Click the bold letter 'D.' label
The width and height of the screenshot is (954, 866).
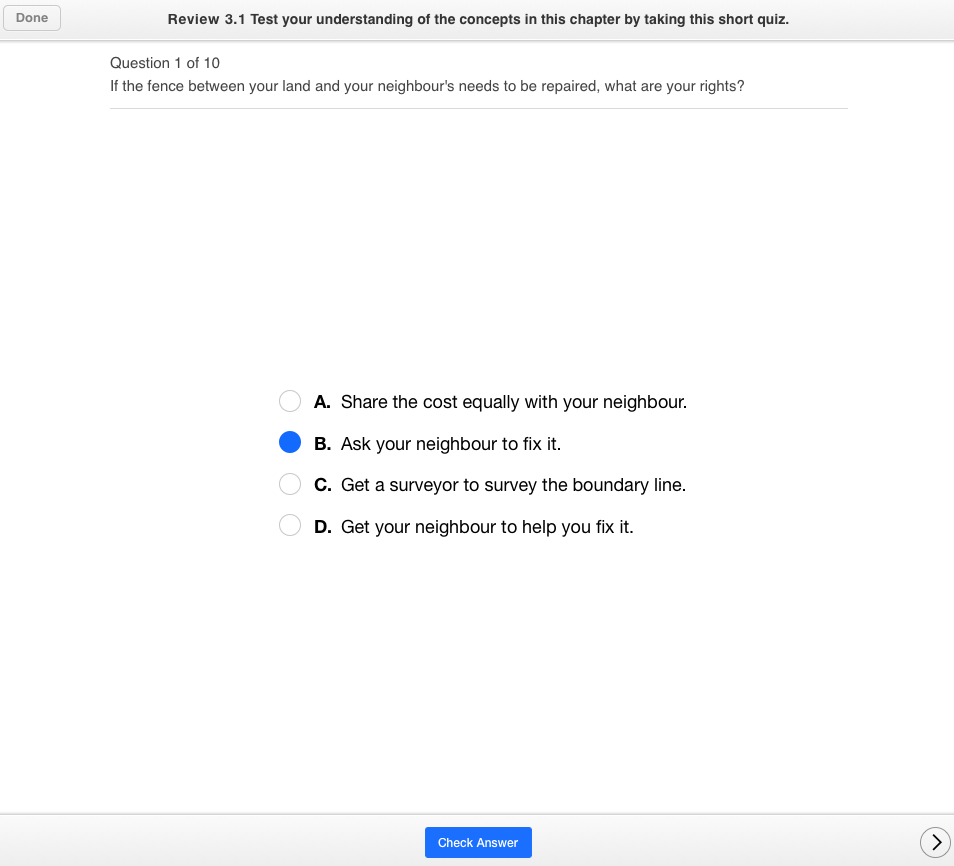pyautogui.click(x=322, y=526)
